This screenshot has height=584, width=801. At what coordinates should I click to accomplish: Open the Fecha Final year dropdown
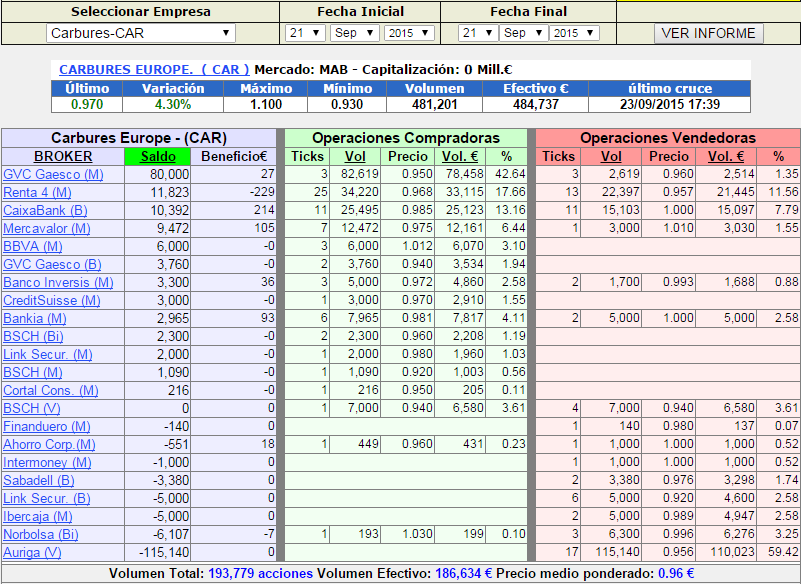574,33
